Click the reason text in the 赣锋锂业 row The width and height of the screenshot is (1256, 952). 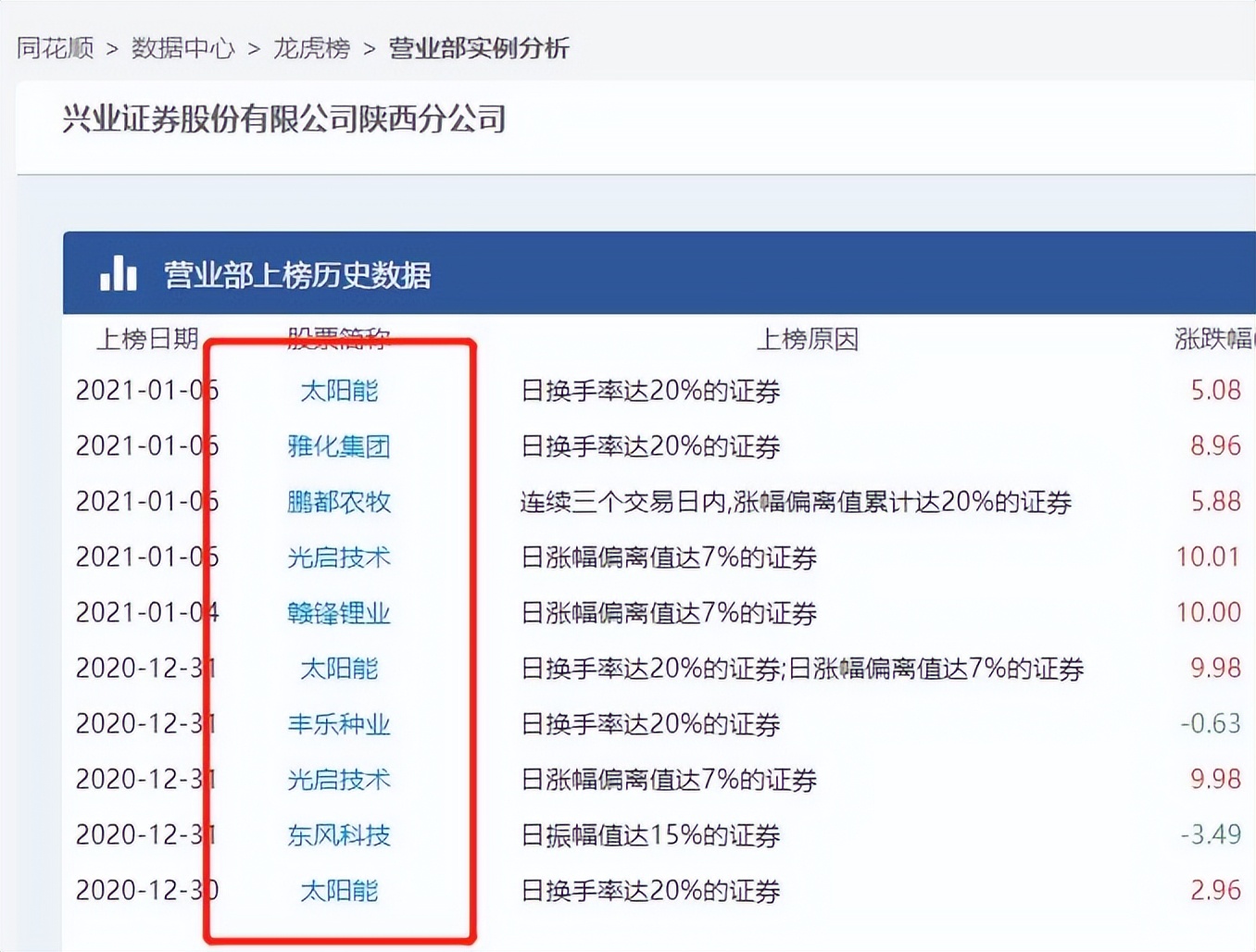pyautogui.click(x=669, y=613)
